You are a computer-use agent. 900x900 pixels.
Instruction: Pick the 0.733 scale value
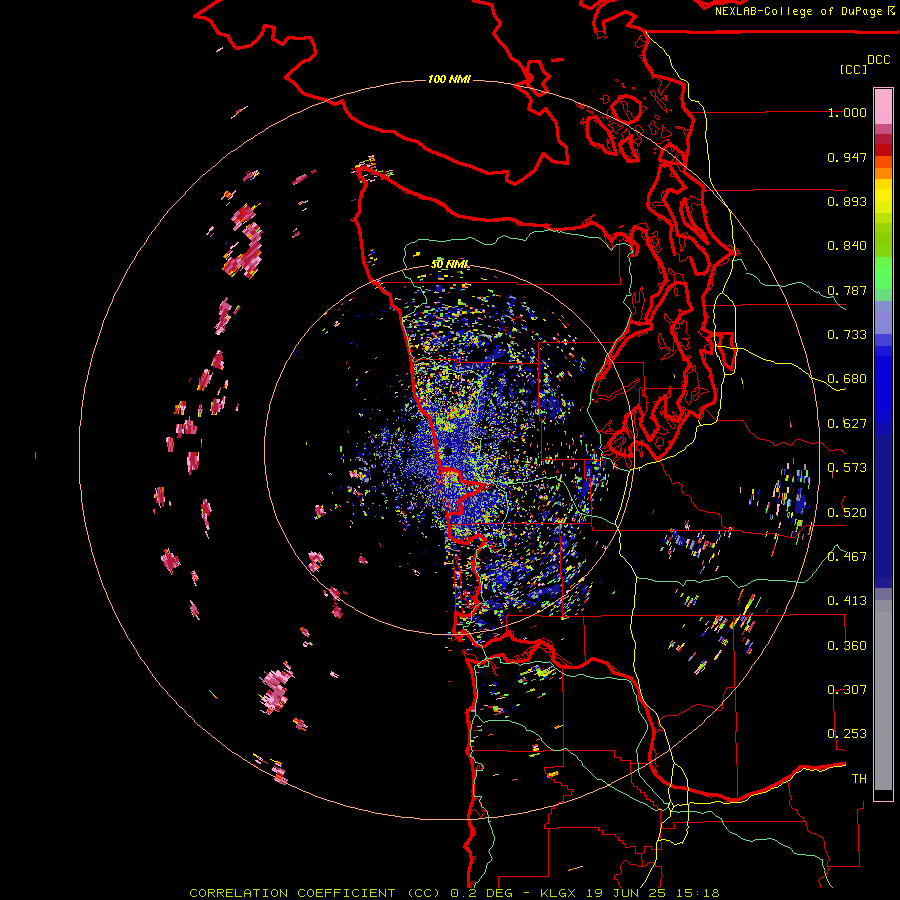tap(847, 335)
